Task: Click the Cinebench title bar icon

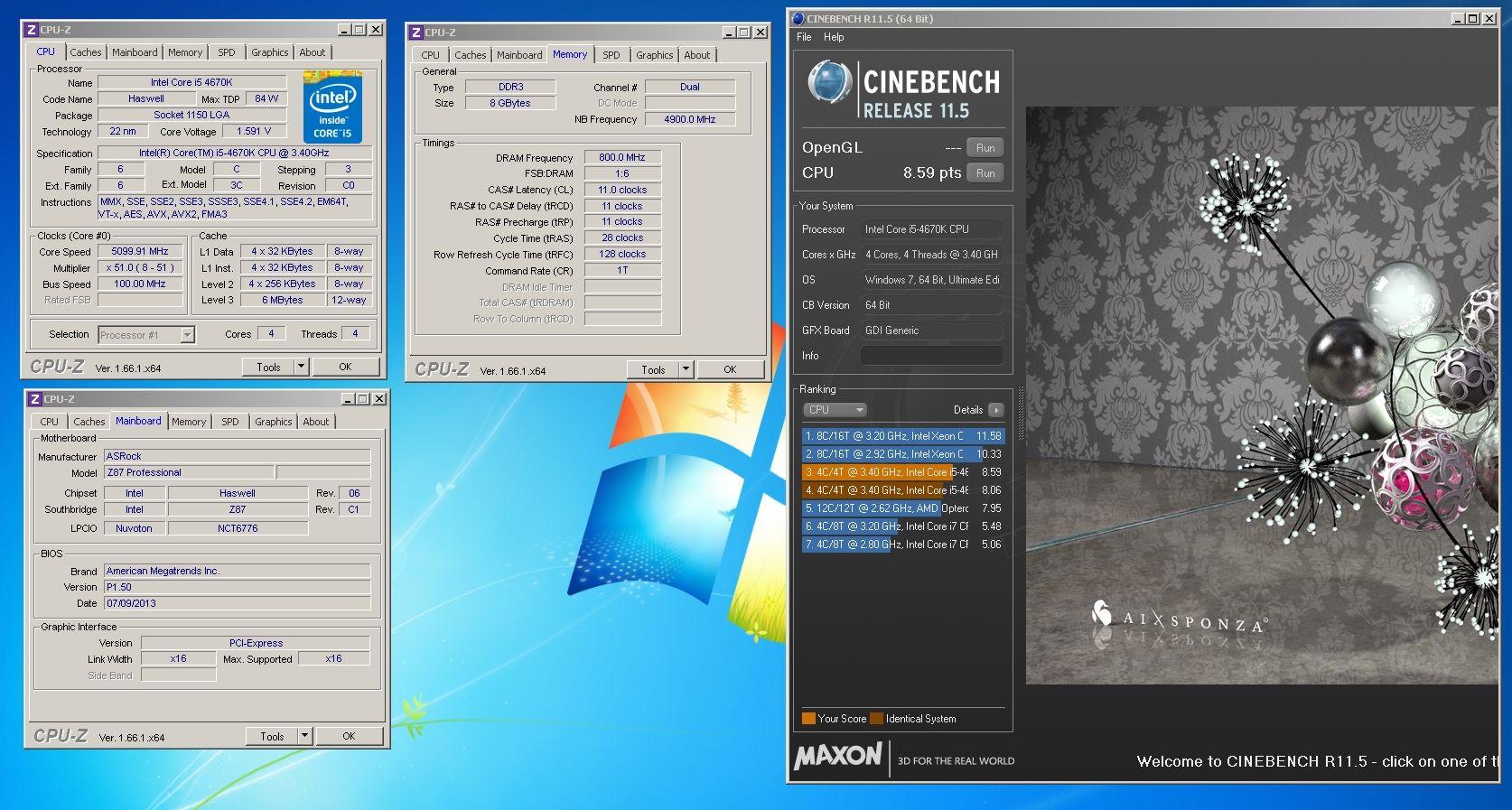Action: coord(798,18)
